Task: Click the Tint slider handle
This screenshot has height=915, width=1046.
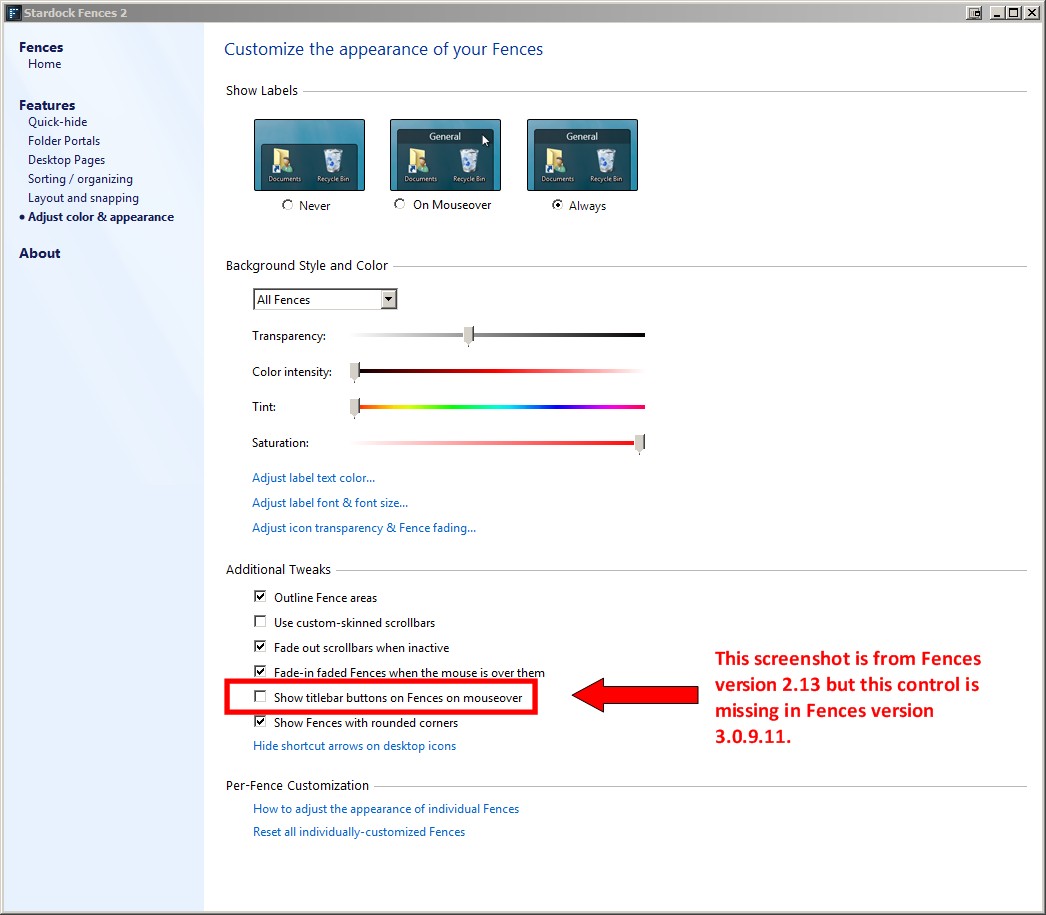Action: pos(355,407)
